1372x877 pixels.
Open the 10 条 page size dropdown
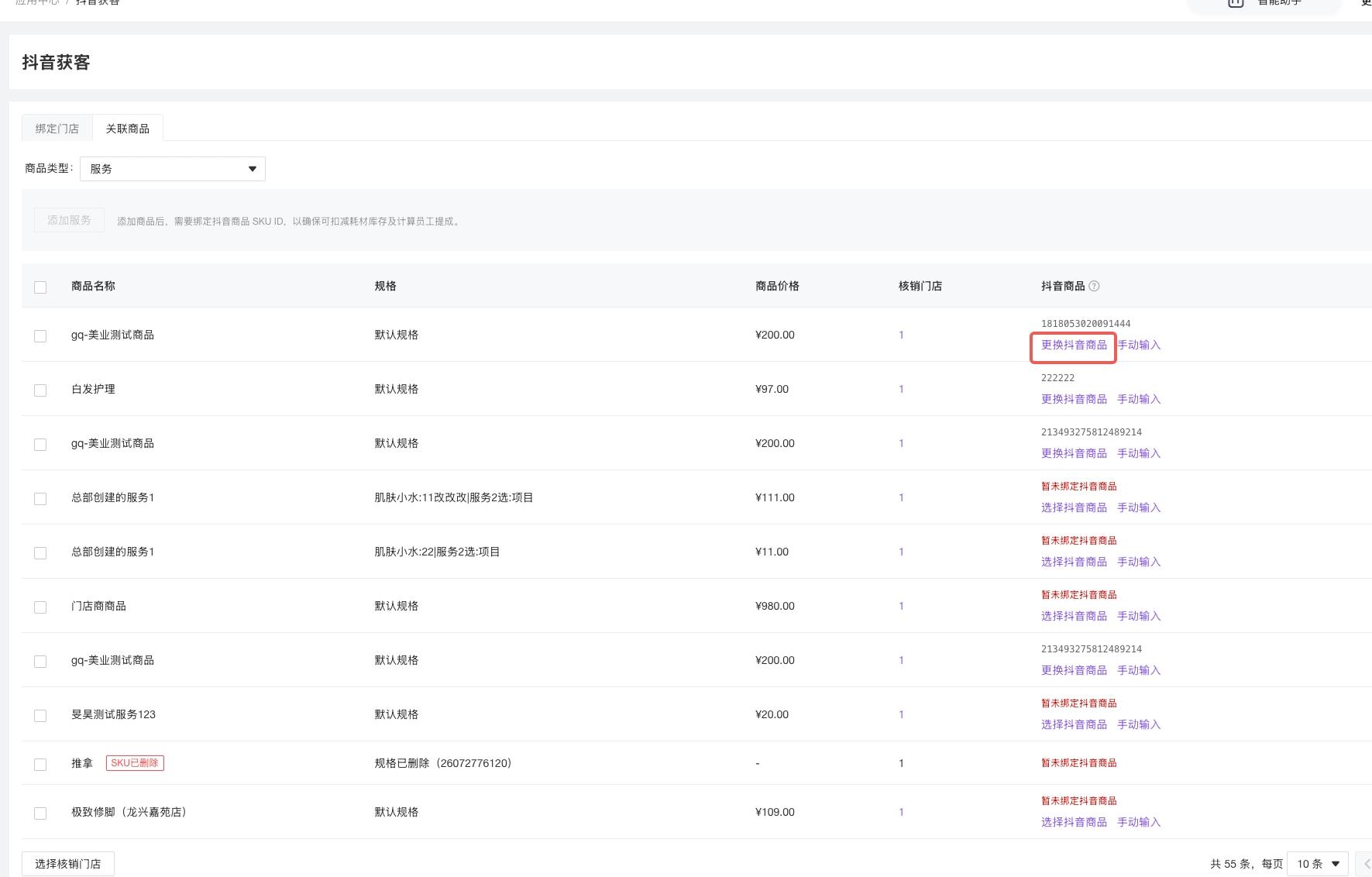pyautogui.click(x=1318, y=864)
